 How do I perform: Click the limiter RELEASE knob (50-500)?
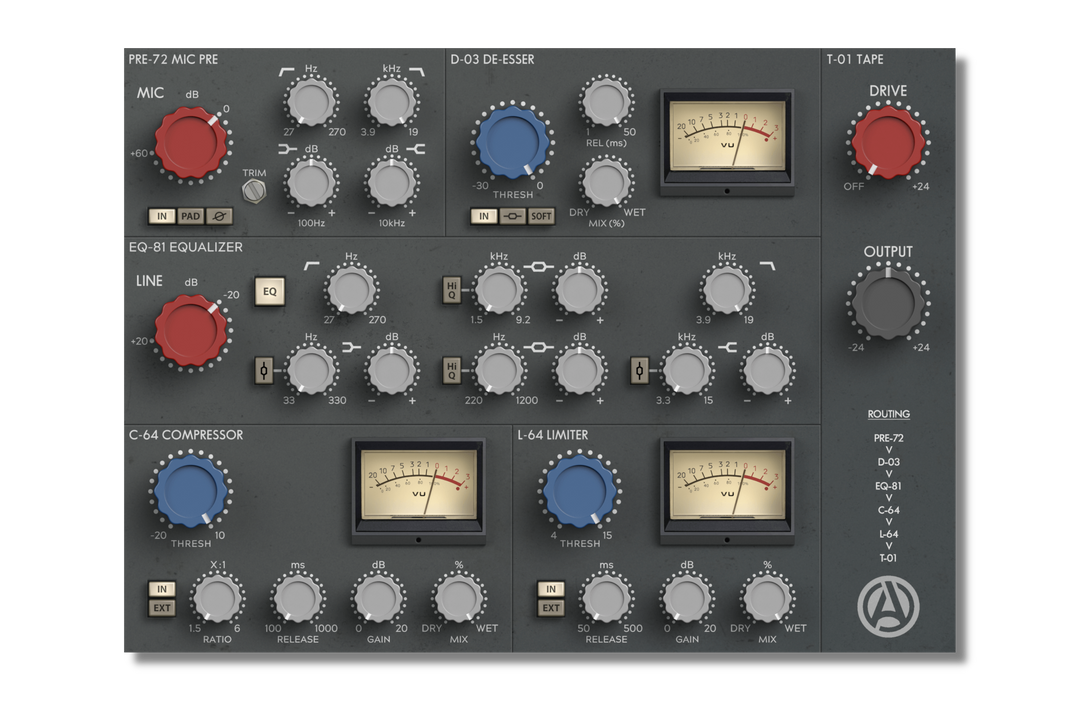[606, 598]
